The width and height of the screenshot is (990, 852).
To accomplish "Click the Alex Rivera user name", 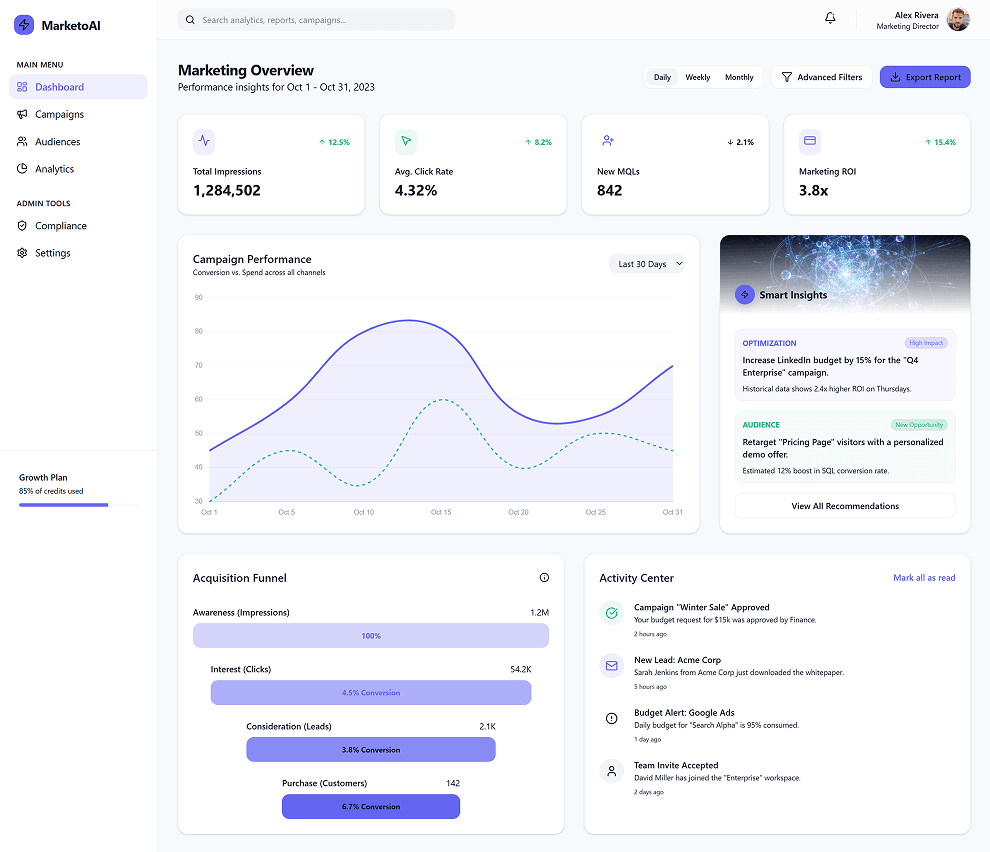I will tap(916, 15).
